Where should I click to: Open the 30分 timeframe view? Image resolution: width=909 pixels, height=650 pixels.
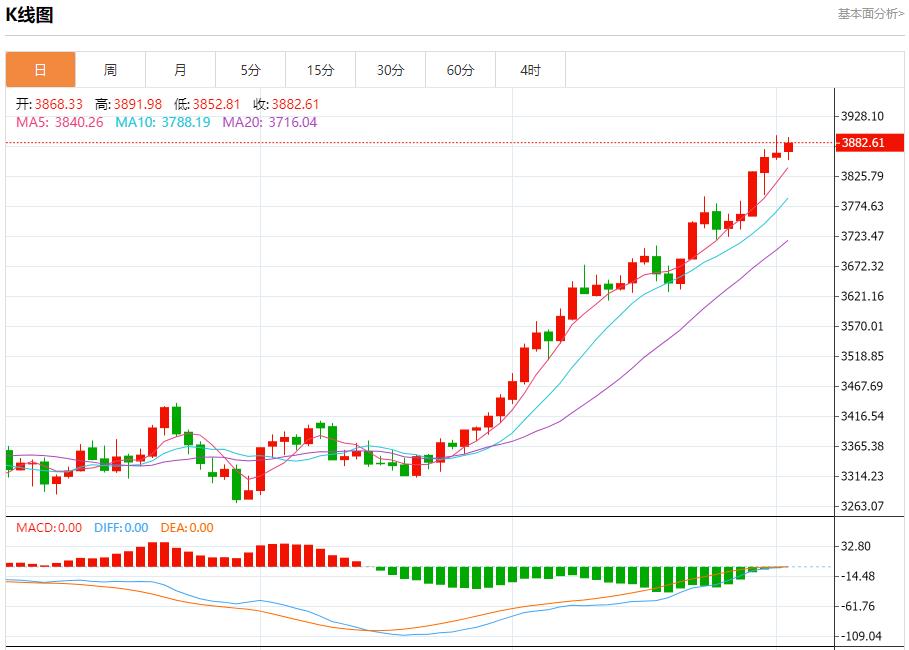pos(390,70)
